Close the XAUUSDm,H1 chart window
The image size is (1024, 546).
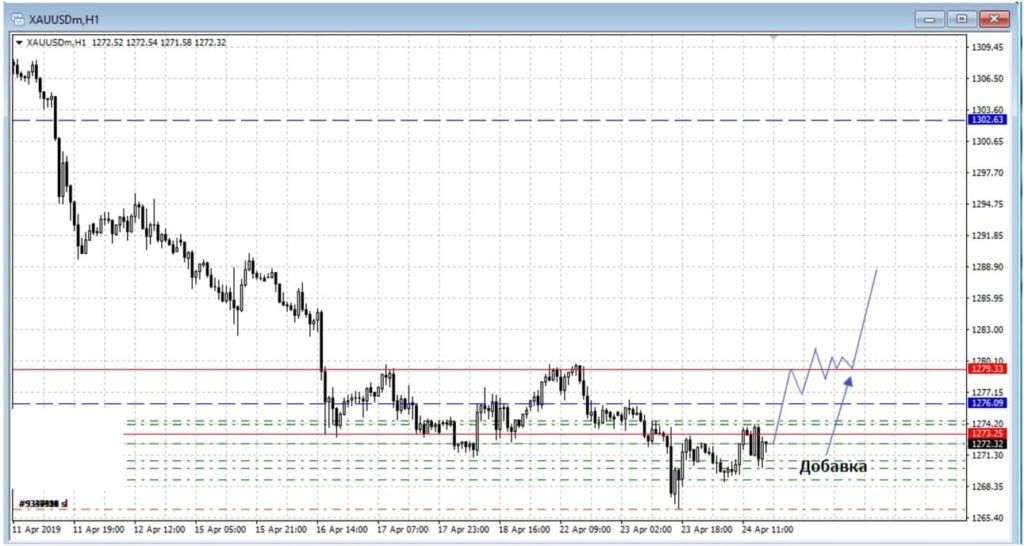coord(994,18)
